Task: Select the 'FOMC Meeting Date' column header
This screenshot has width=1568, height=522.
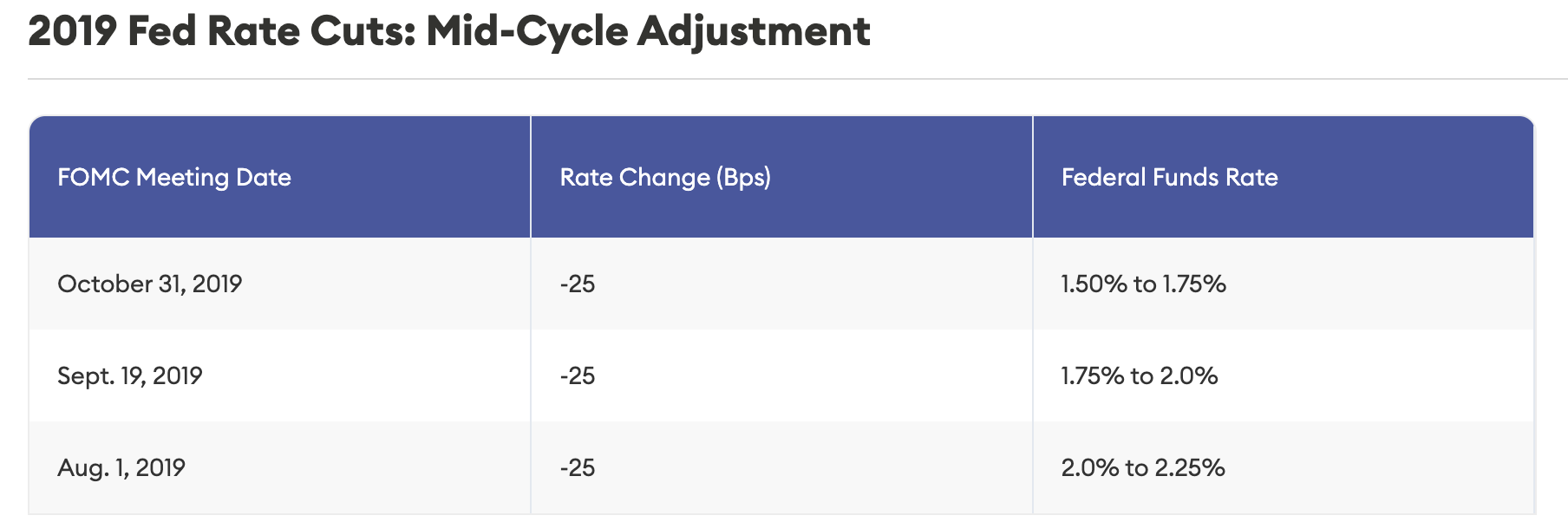Action: 174,178
